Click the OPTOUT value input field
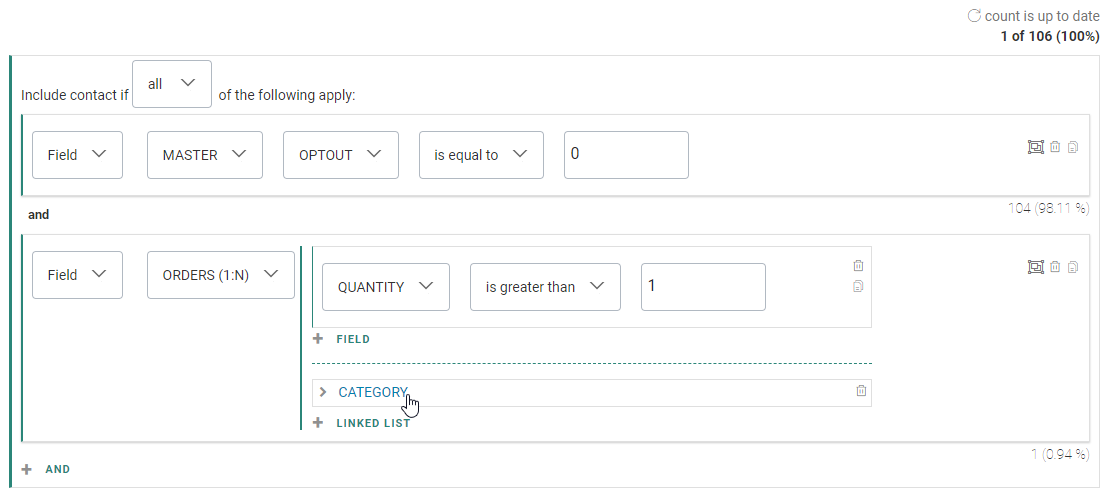 (x=626, y=155)
